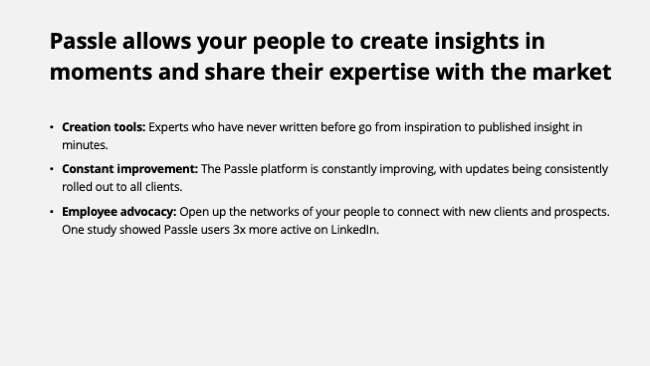This screenshot has width=650, height=366.
Task: Click the bold 'Employee advocacy:' label
Action: (119, 212)
